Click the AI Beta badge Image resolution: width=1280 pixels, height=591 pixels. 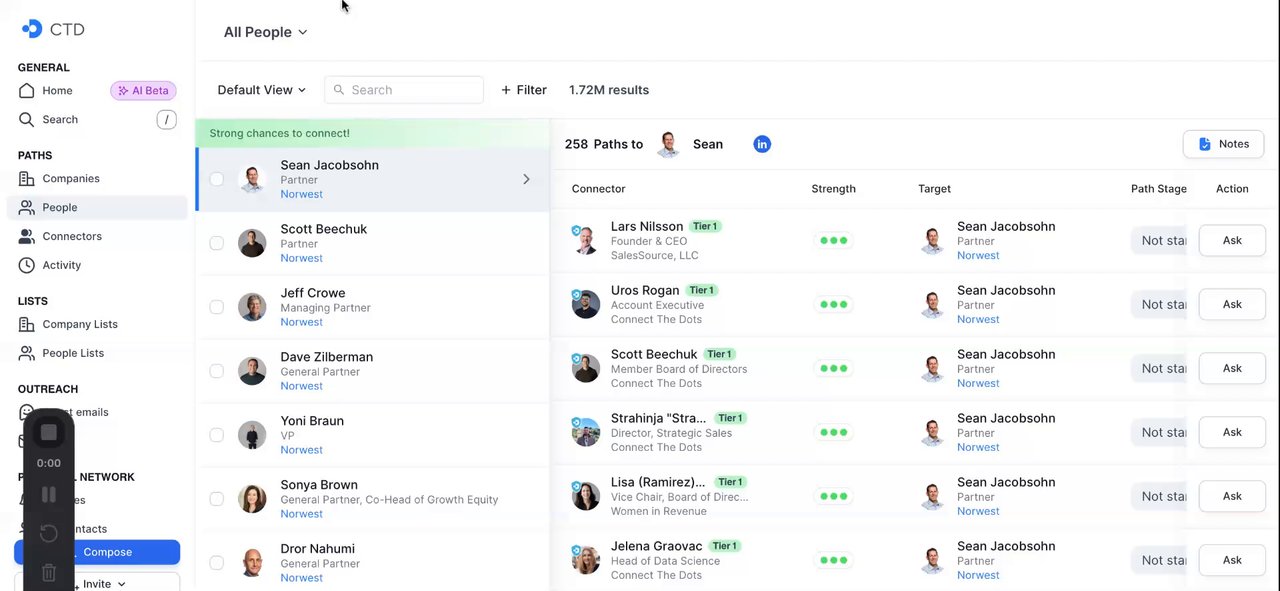tap(143, 90)
